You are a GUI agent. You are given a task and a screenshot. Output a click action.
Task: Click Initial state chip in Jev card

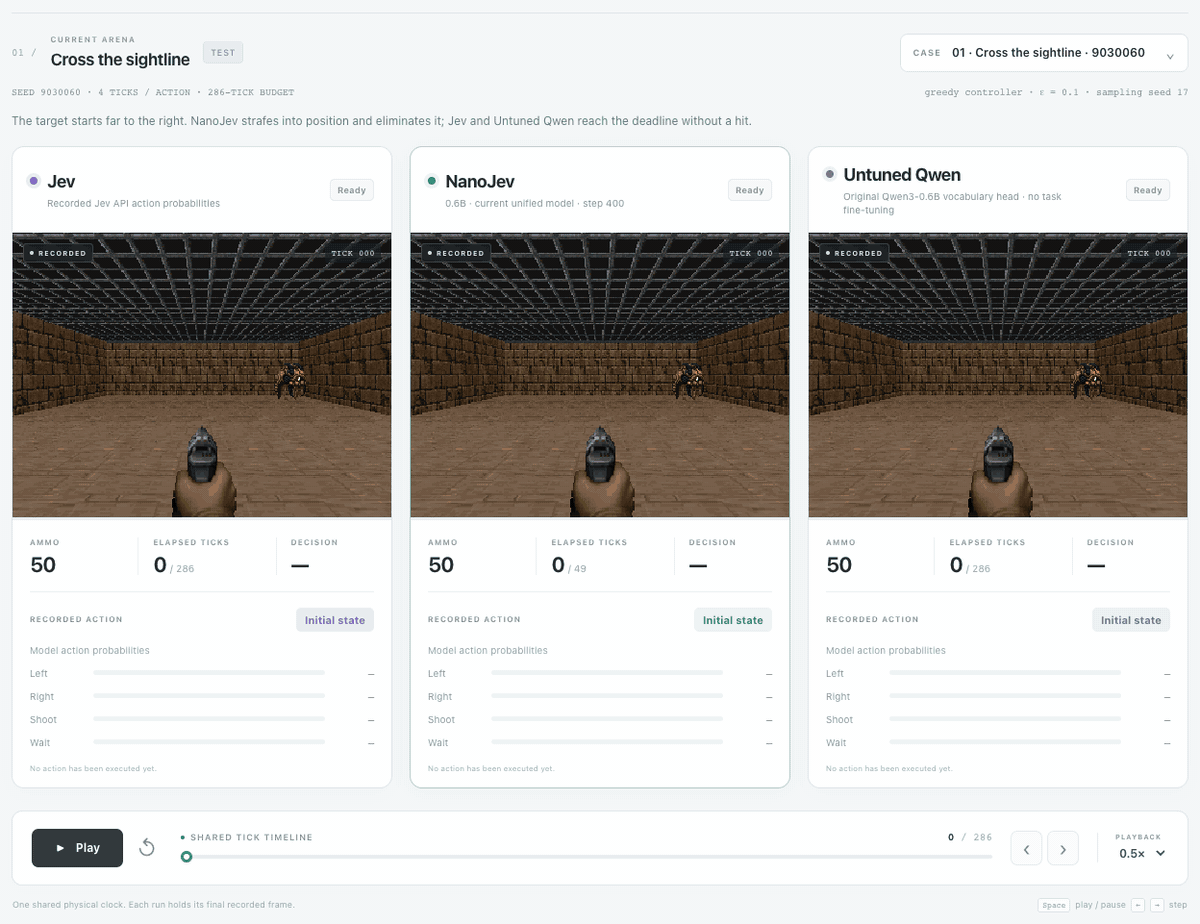pos(335,620)
